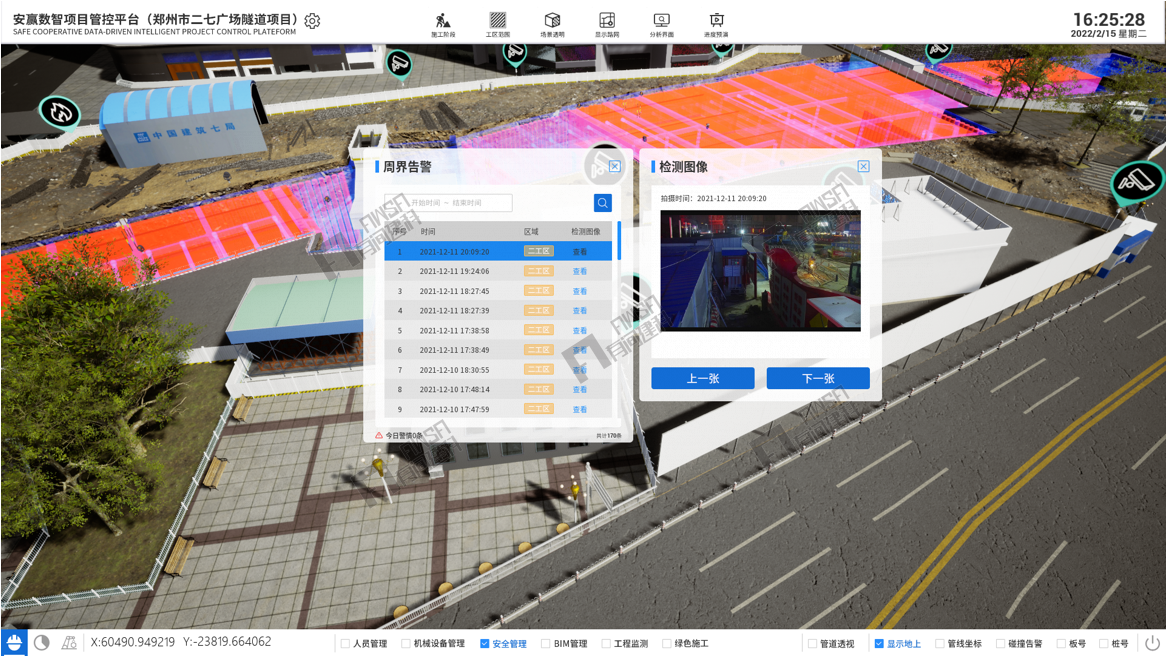Click the 今日警情0条 status text

(x=404, y=436)
